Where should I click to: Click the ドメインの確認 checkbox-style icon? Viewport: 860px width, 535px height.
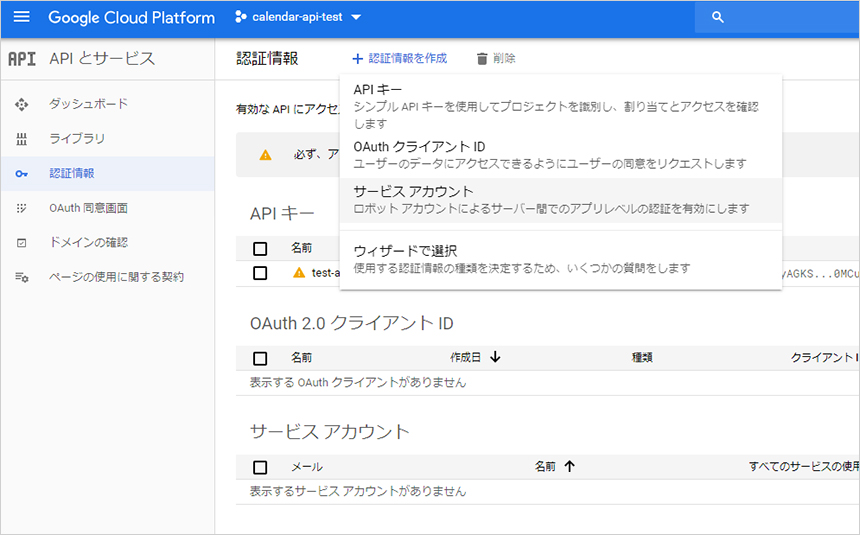pos(21,243)
